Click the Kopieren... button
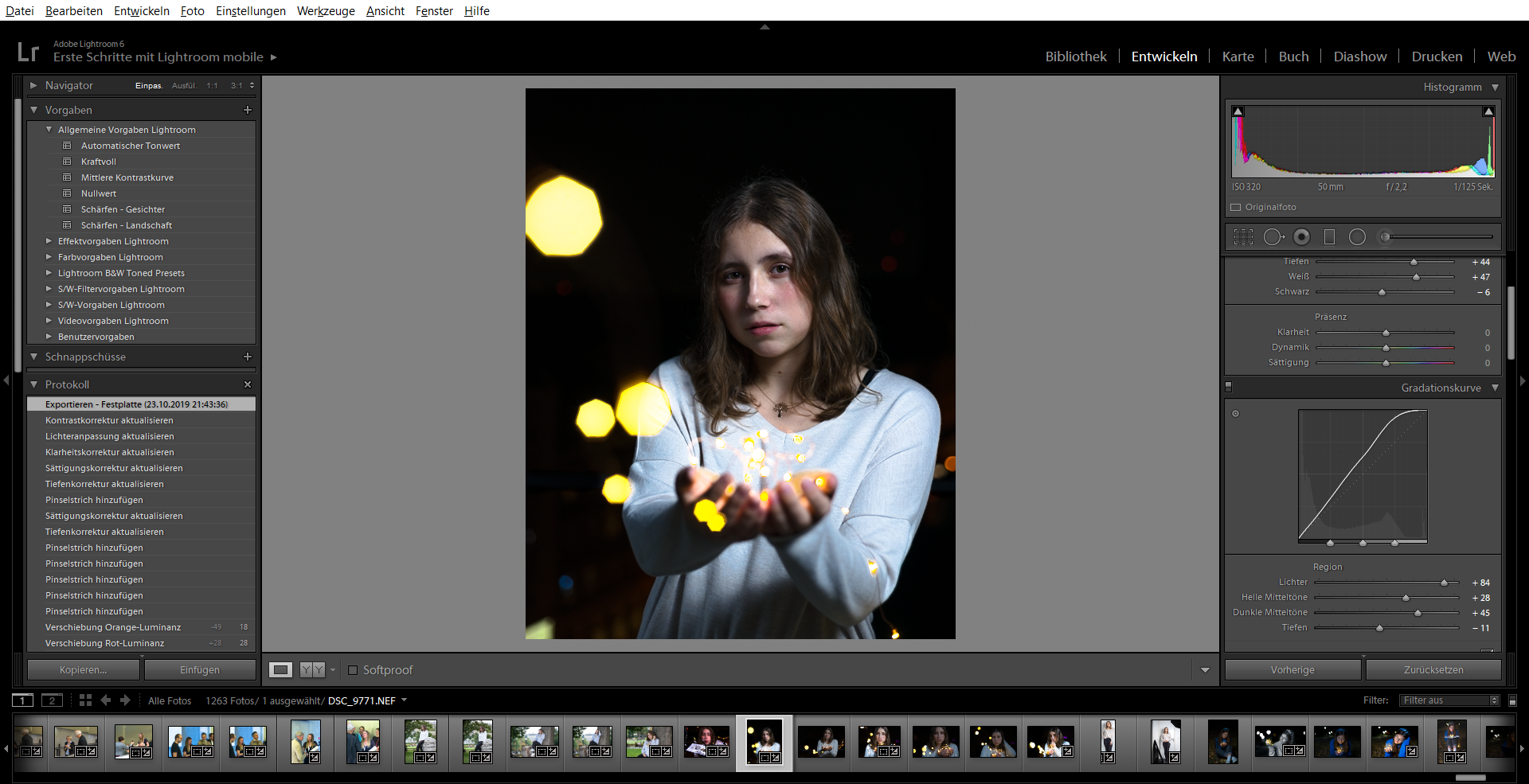Viewport: 1529px width, 784px height. tap(84, 670)
